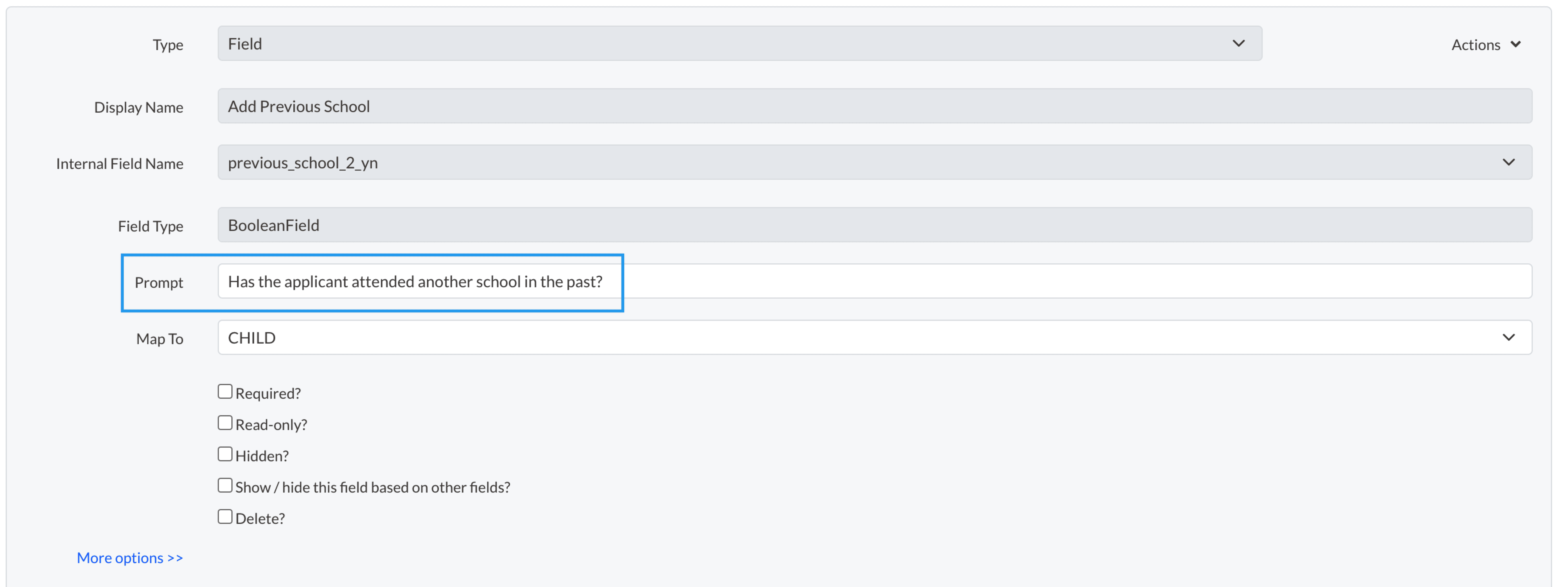The width and height of the screenshot is (1568, 587).
Task: Click the 'CHILD' value in Map To
Action: (252, 338)
